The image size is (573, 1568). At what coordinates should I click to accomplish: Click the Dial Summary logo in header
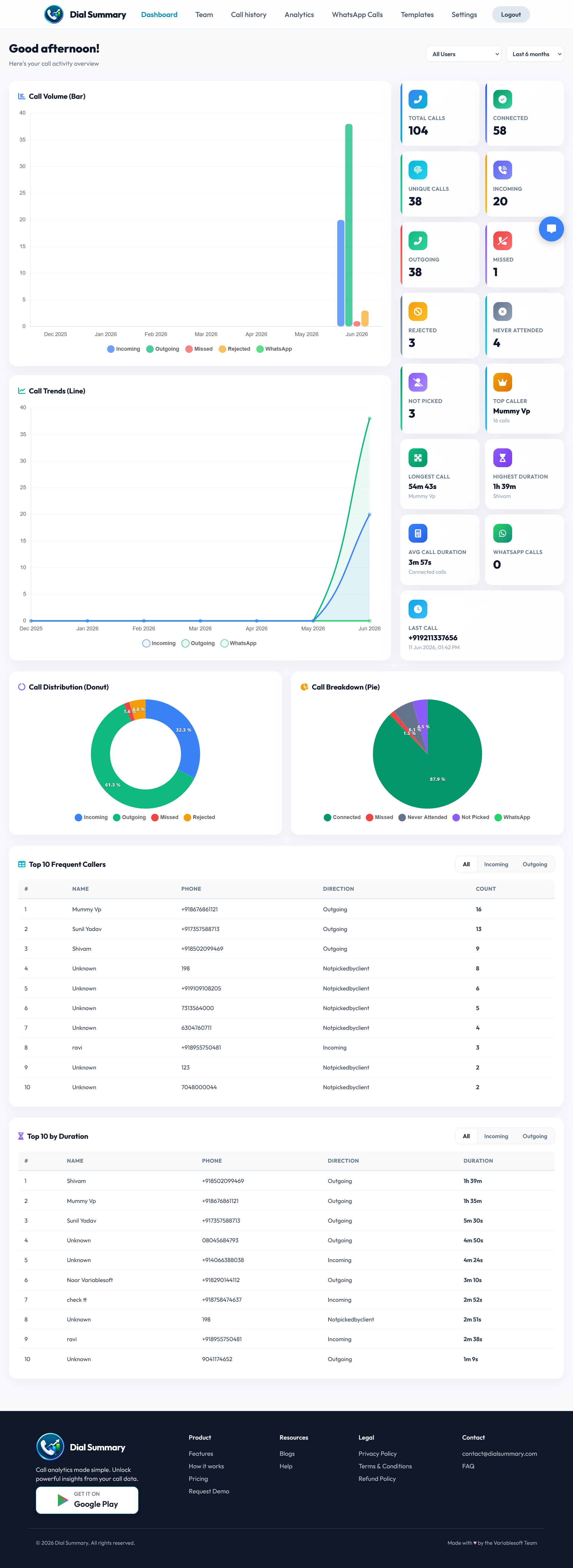pyautogui.click(x=85, y=14)
